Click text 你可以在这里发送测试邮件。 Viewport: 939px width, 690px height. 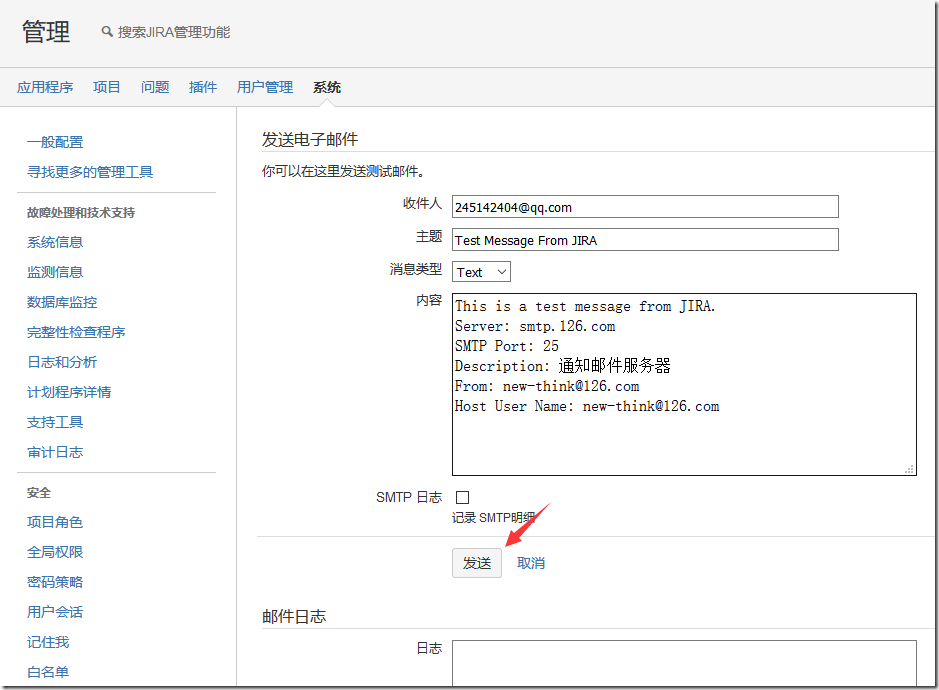point(344,172)
